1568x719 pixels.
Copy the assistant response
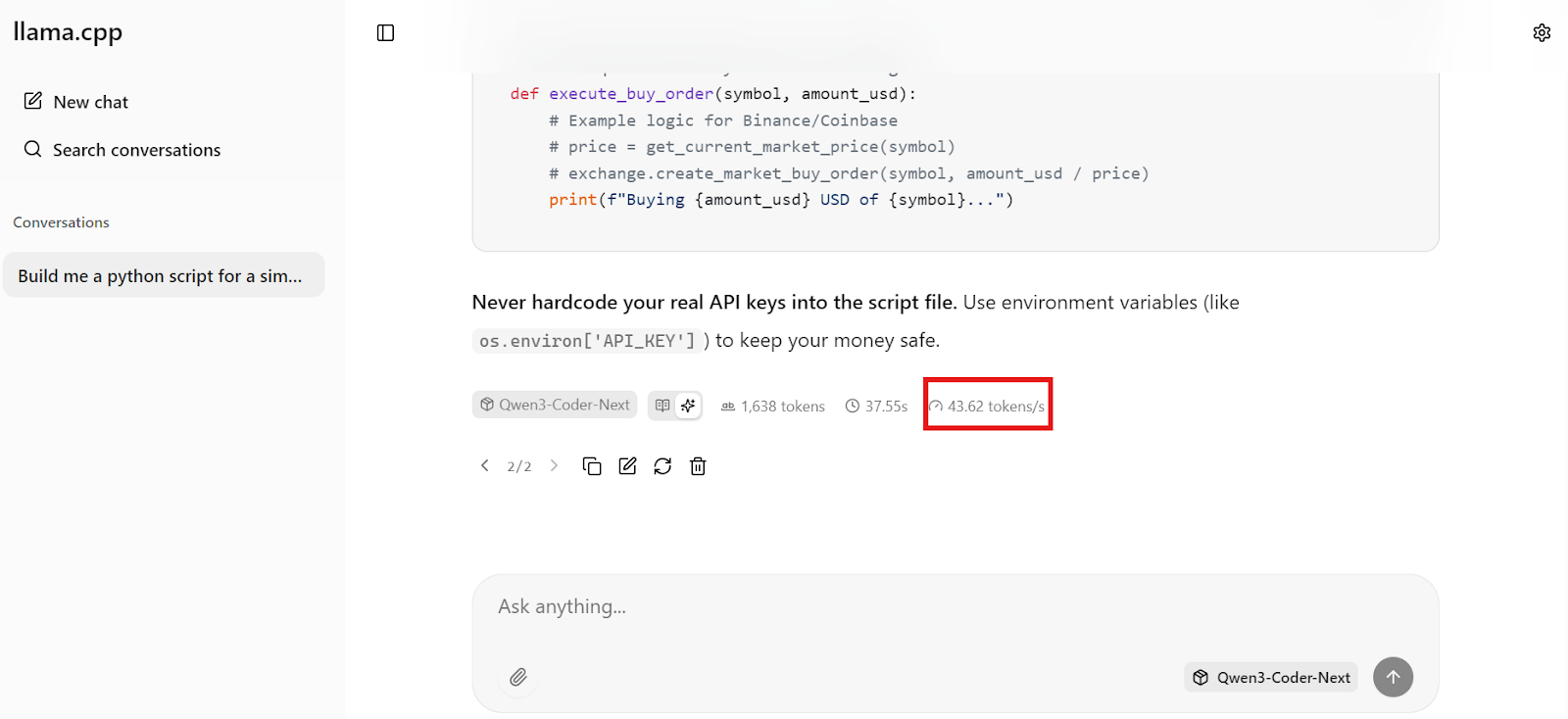coord(592,466)
